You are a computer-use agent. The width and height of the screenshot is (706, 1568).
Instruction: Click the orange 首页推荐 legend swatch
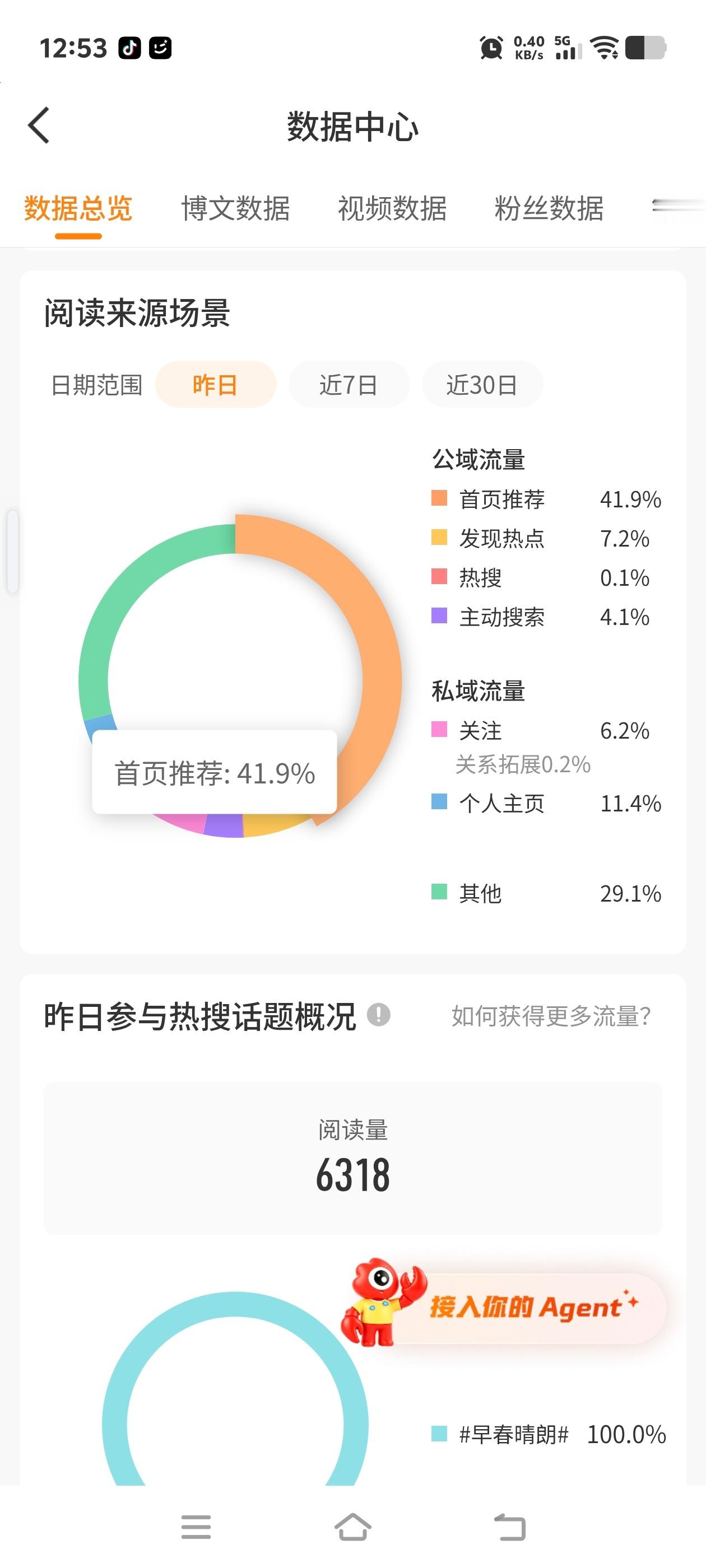pyautogui.click(x=439, y=498)
